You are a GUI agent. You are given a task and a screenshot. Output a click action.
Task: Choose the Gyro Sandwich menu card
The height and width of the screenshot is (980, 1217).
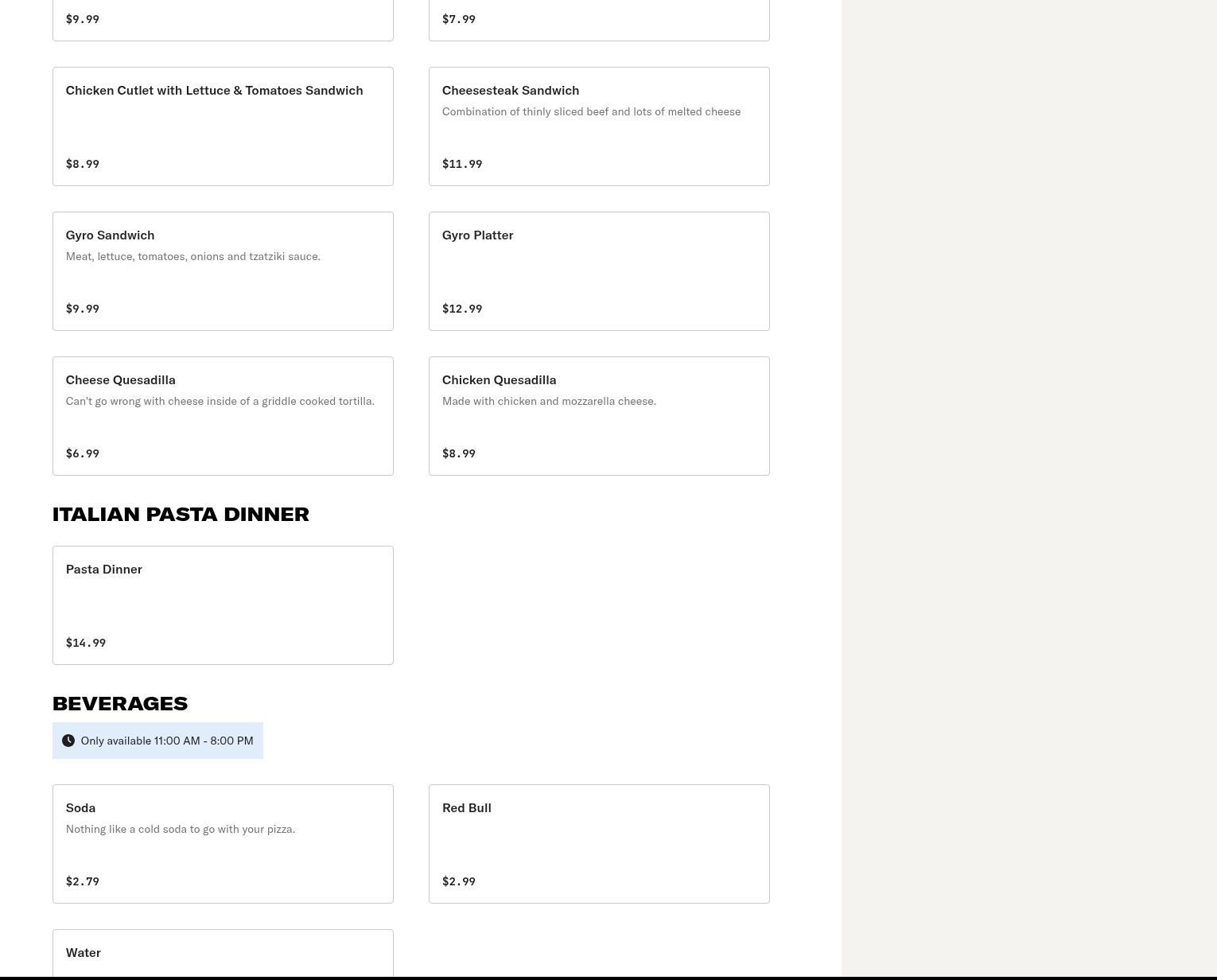pos(223,271)
